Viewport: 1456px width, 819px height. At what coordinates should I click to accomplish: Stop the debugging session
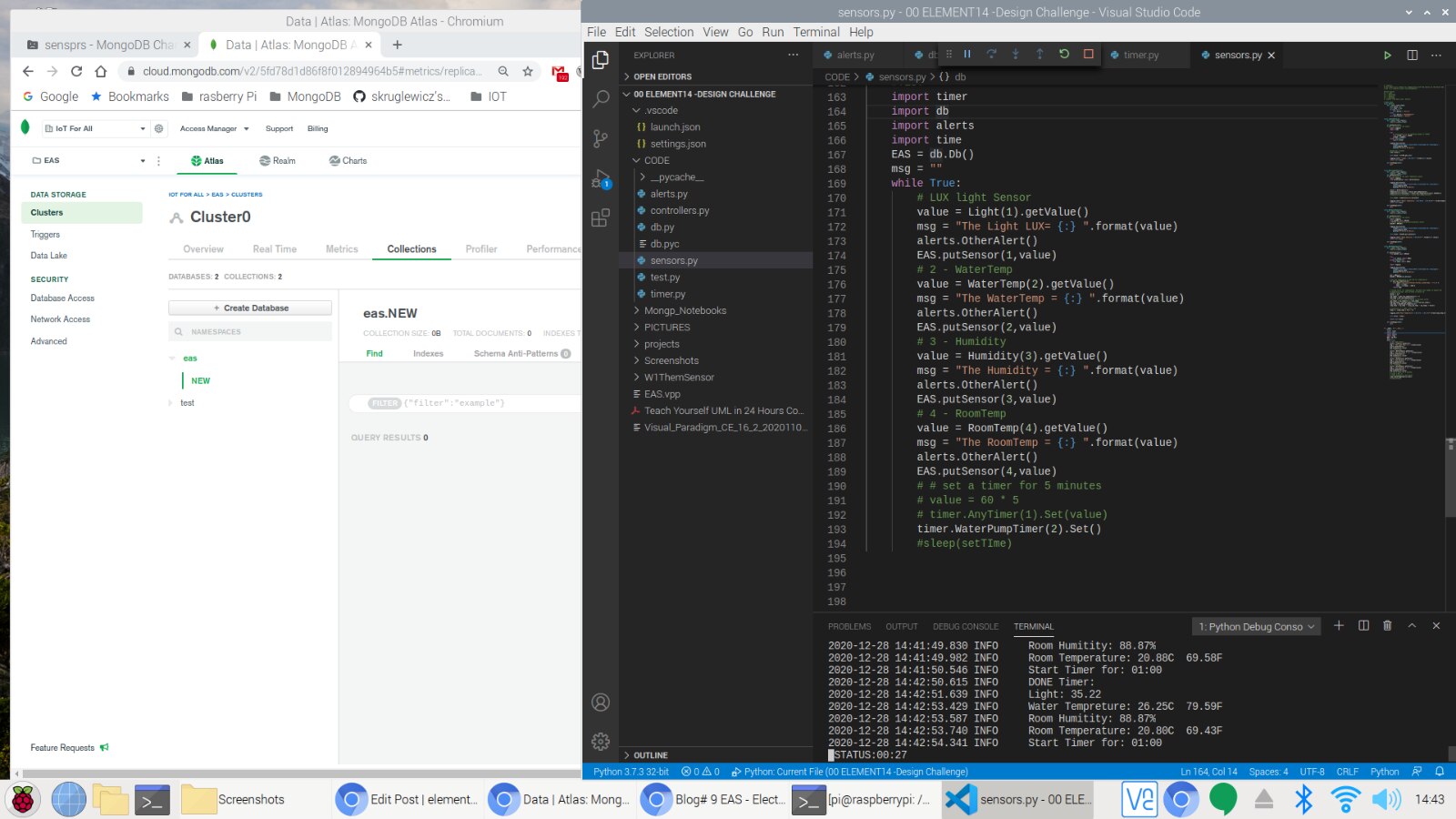click(x=1088, y=55)
